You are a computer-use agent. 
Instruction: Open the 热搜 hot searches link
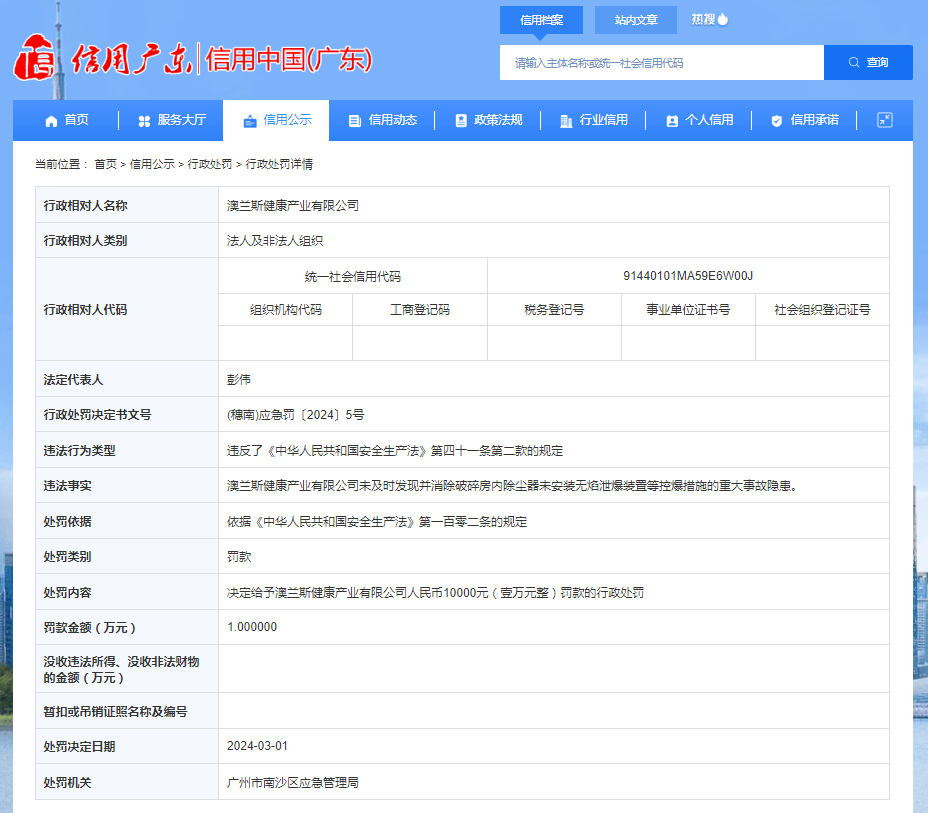[710, 20]
